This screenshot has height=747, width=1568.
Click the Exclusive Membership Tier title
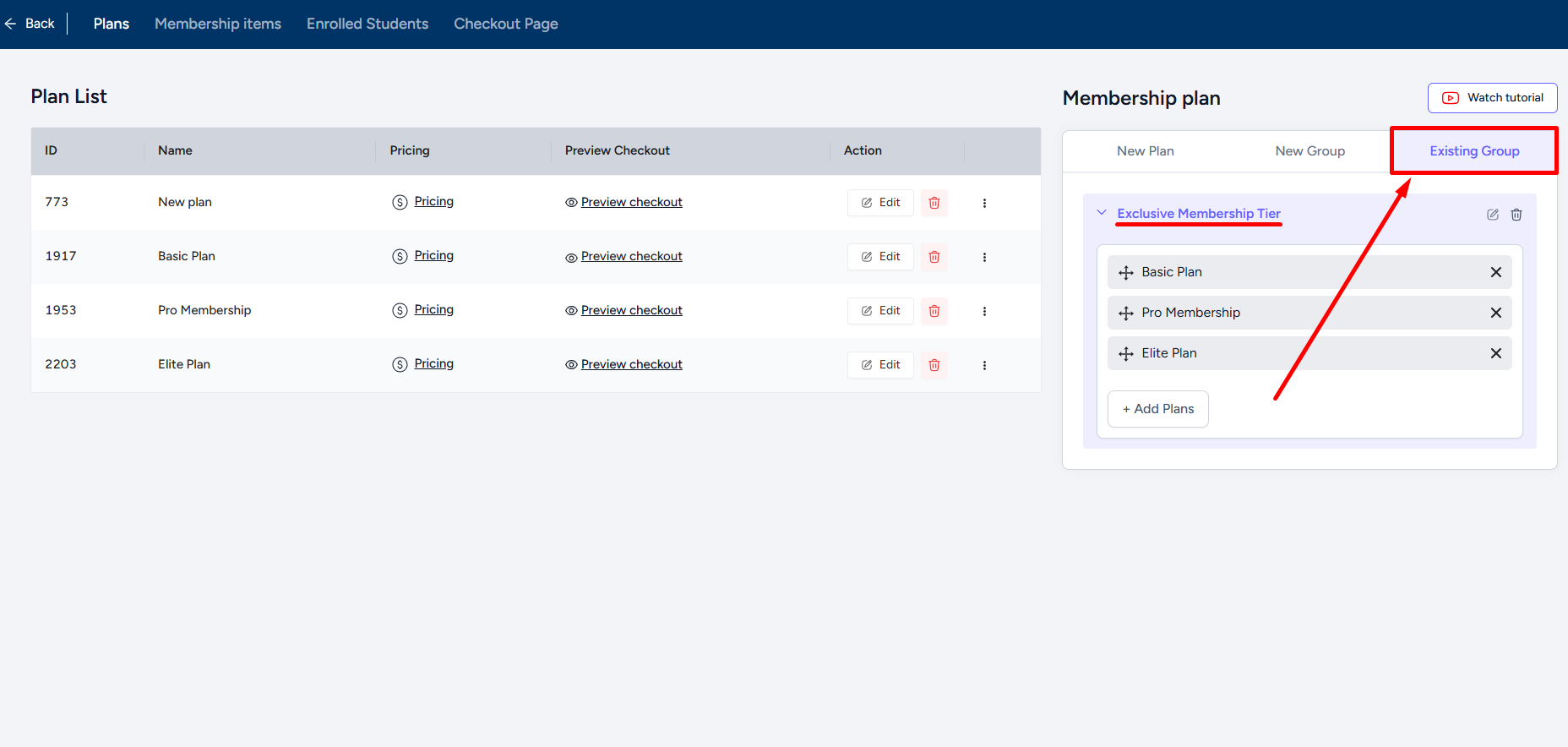pyautogui.click(x=1199, y=214)
